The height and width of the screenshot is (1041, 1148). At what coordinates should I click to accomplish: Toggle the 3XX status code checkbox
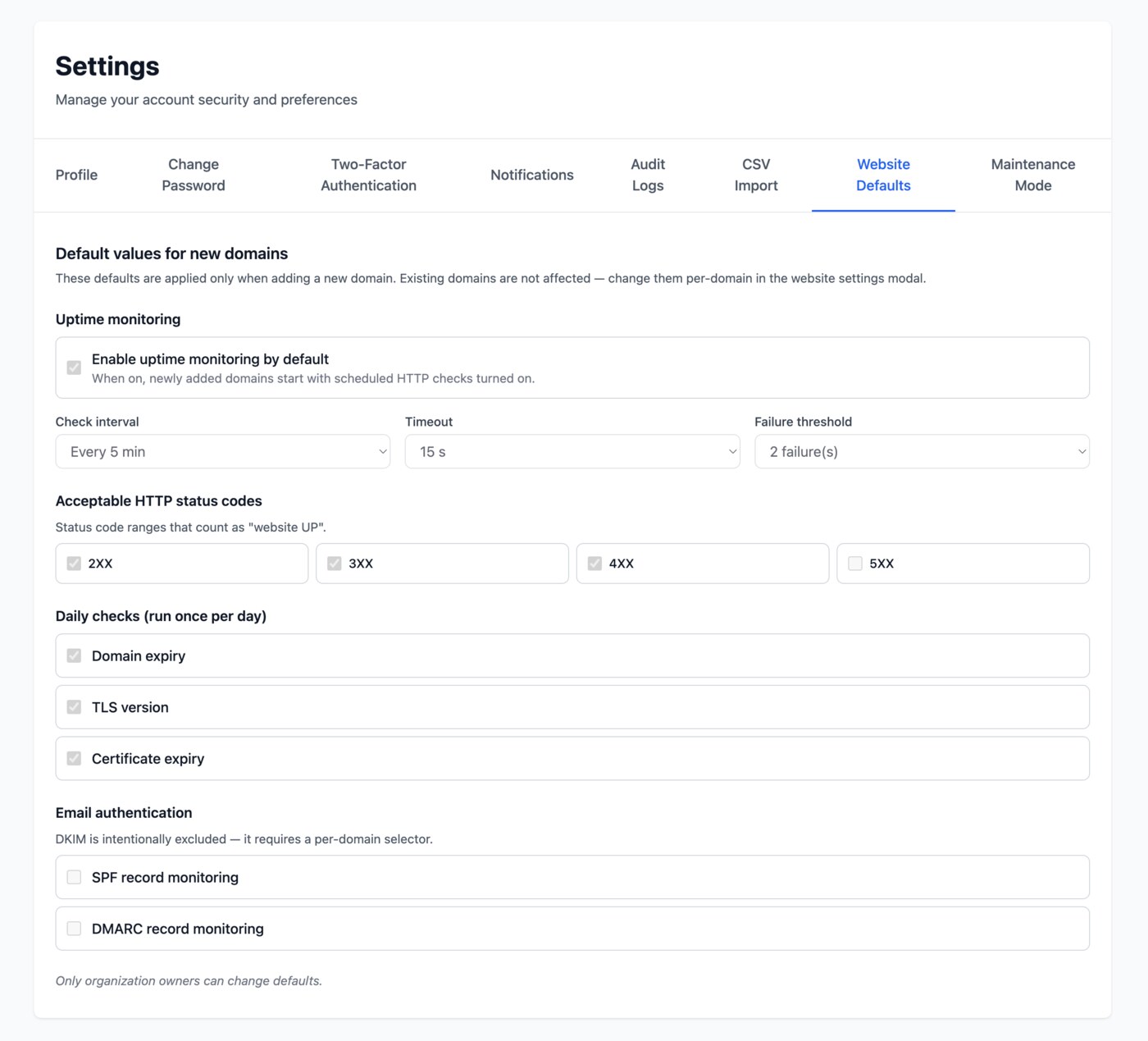coord(335,564)
